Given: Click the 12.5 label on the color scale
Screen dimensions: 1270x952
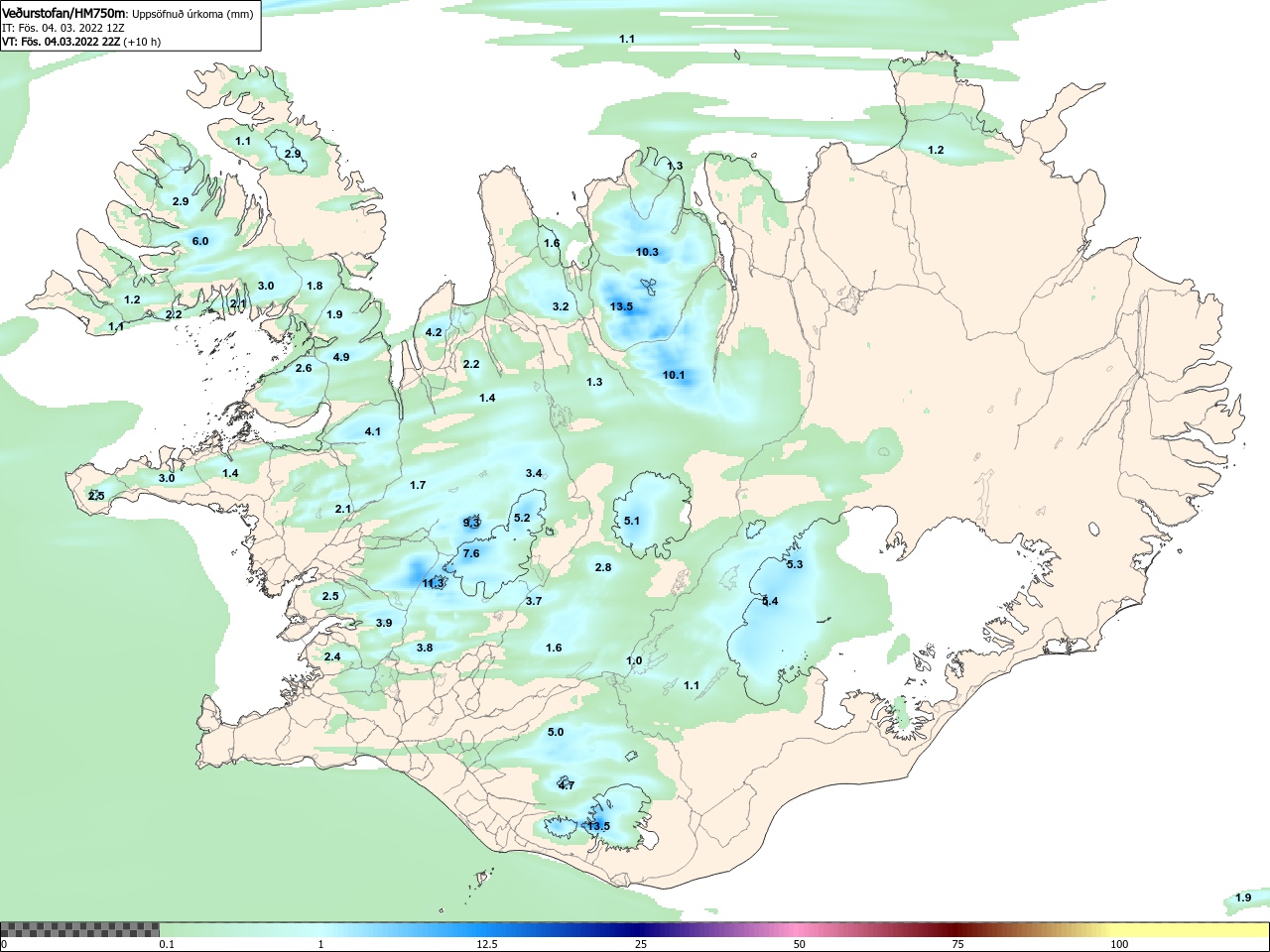Looking at the screenshot, I should 487,944.
